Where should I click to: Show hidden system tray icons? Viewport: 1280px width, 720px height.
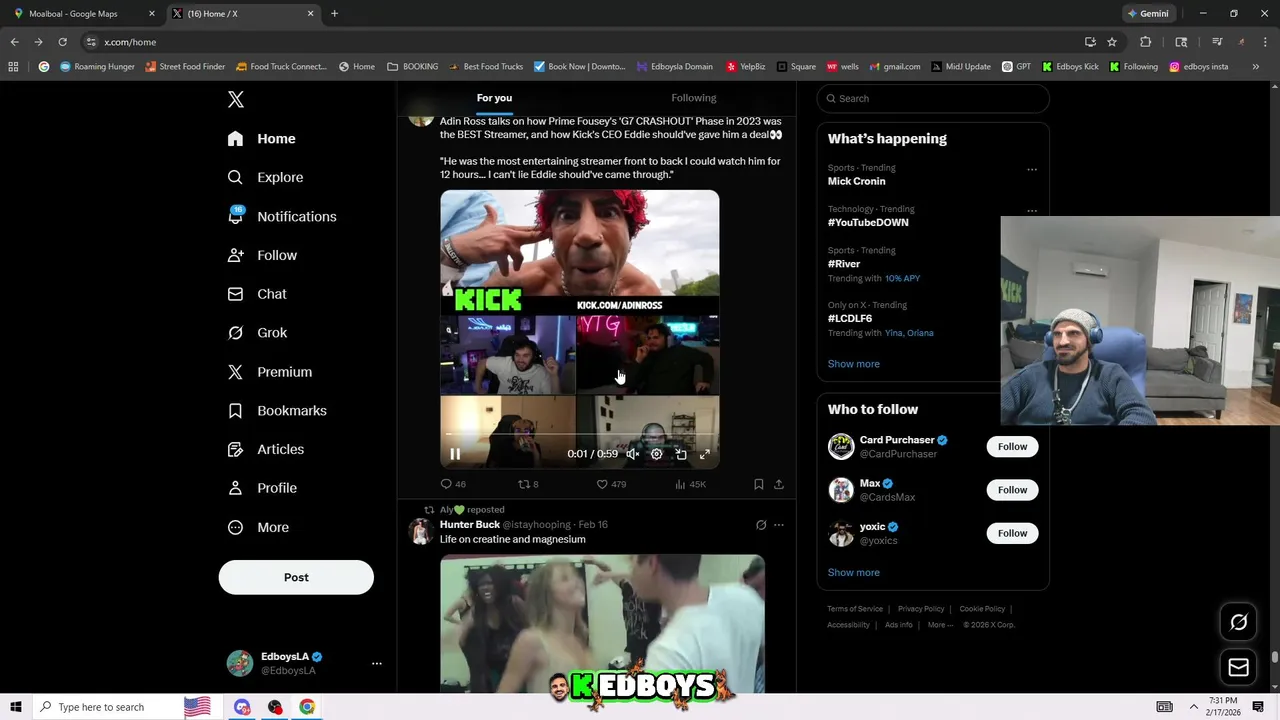click(x=1193, y=707)
